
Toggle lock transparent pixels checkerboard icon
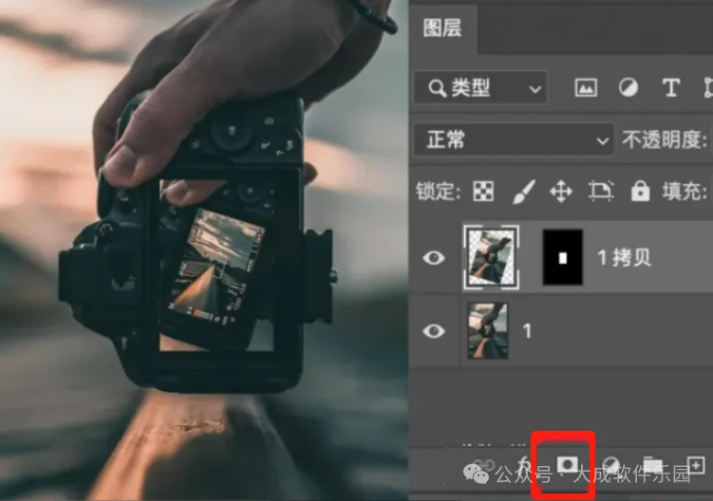(x=482, y=190)
